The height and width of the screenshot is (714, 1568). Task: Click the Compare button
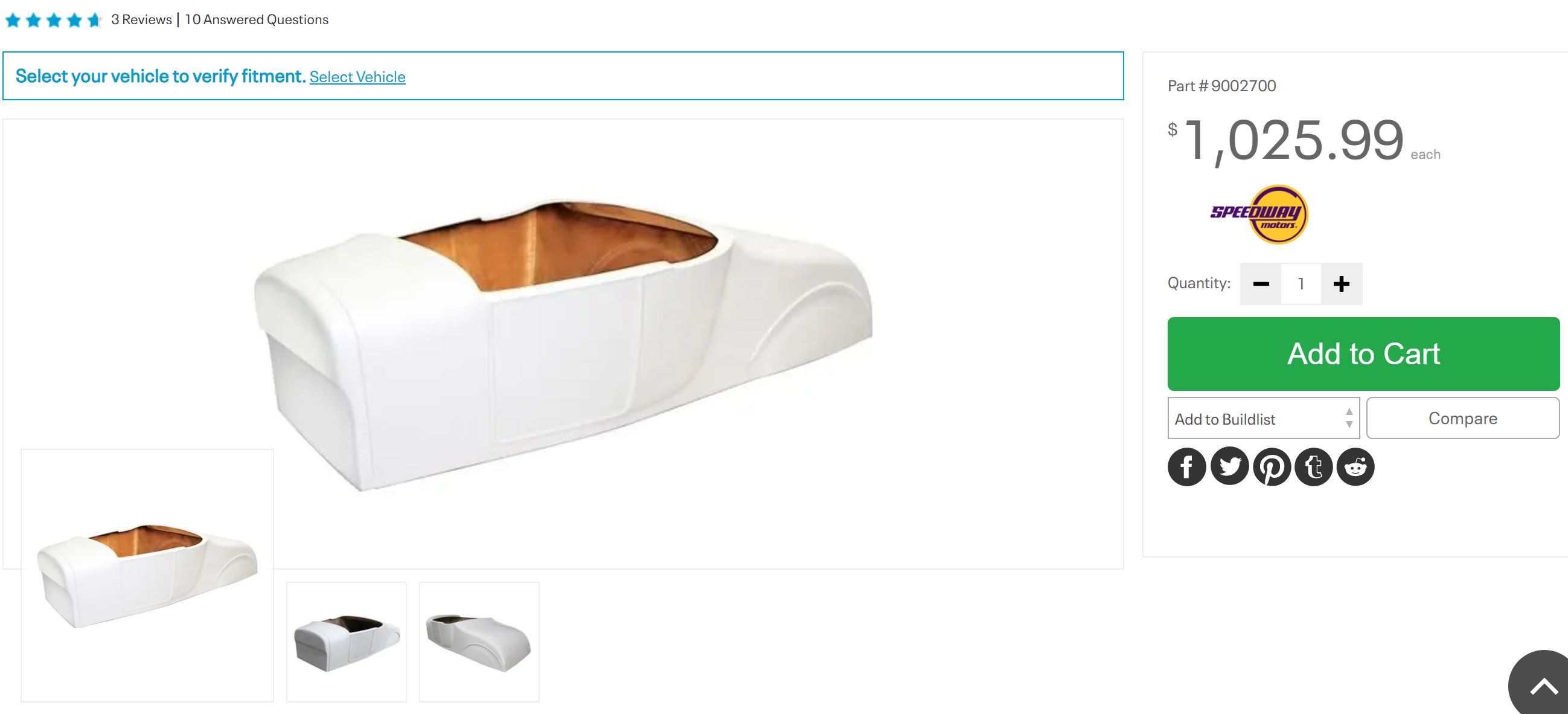click(x=1463, y=419)
